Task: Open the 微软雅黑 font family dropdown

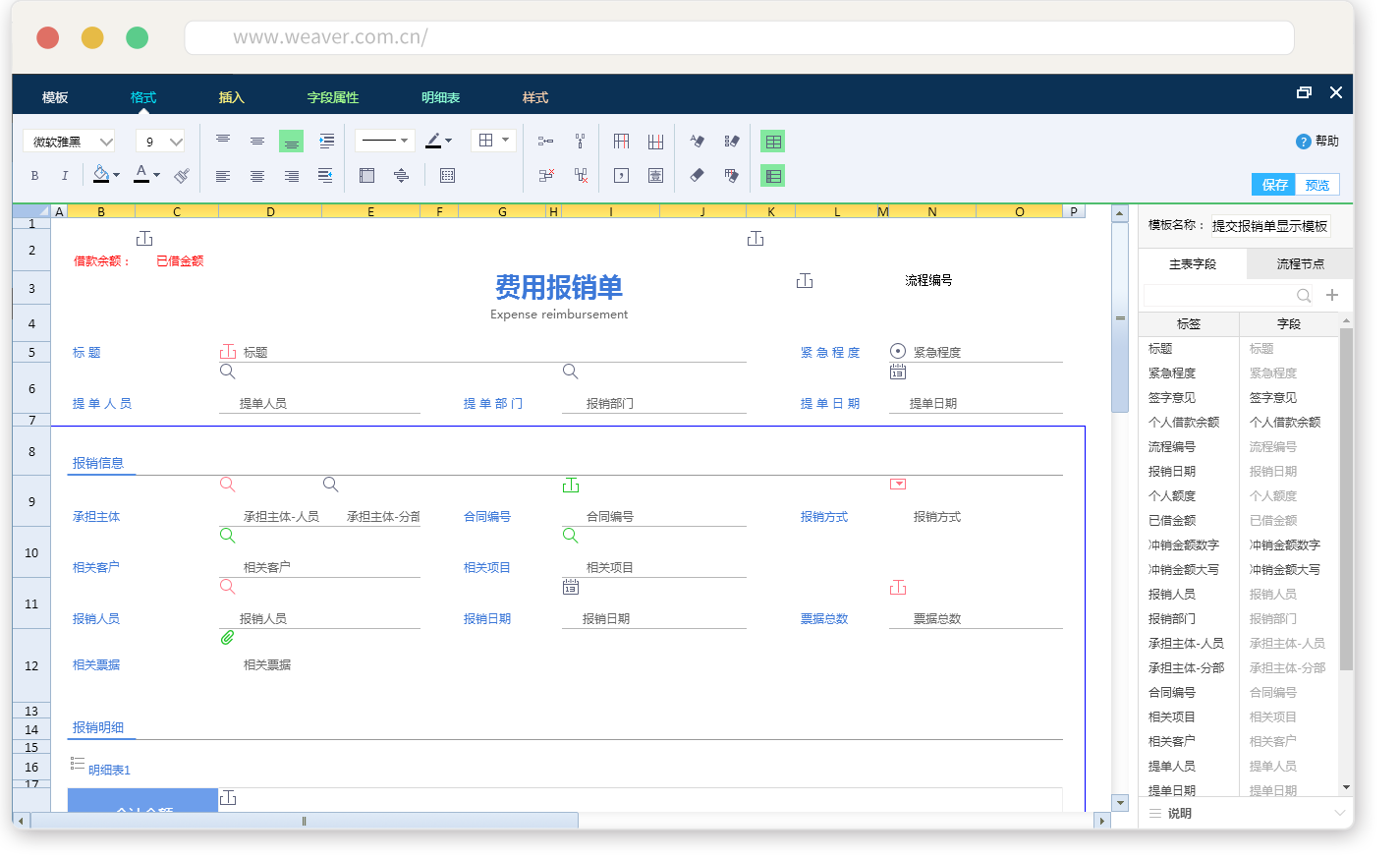Action: 69,142
